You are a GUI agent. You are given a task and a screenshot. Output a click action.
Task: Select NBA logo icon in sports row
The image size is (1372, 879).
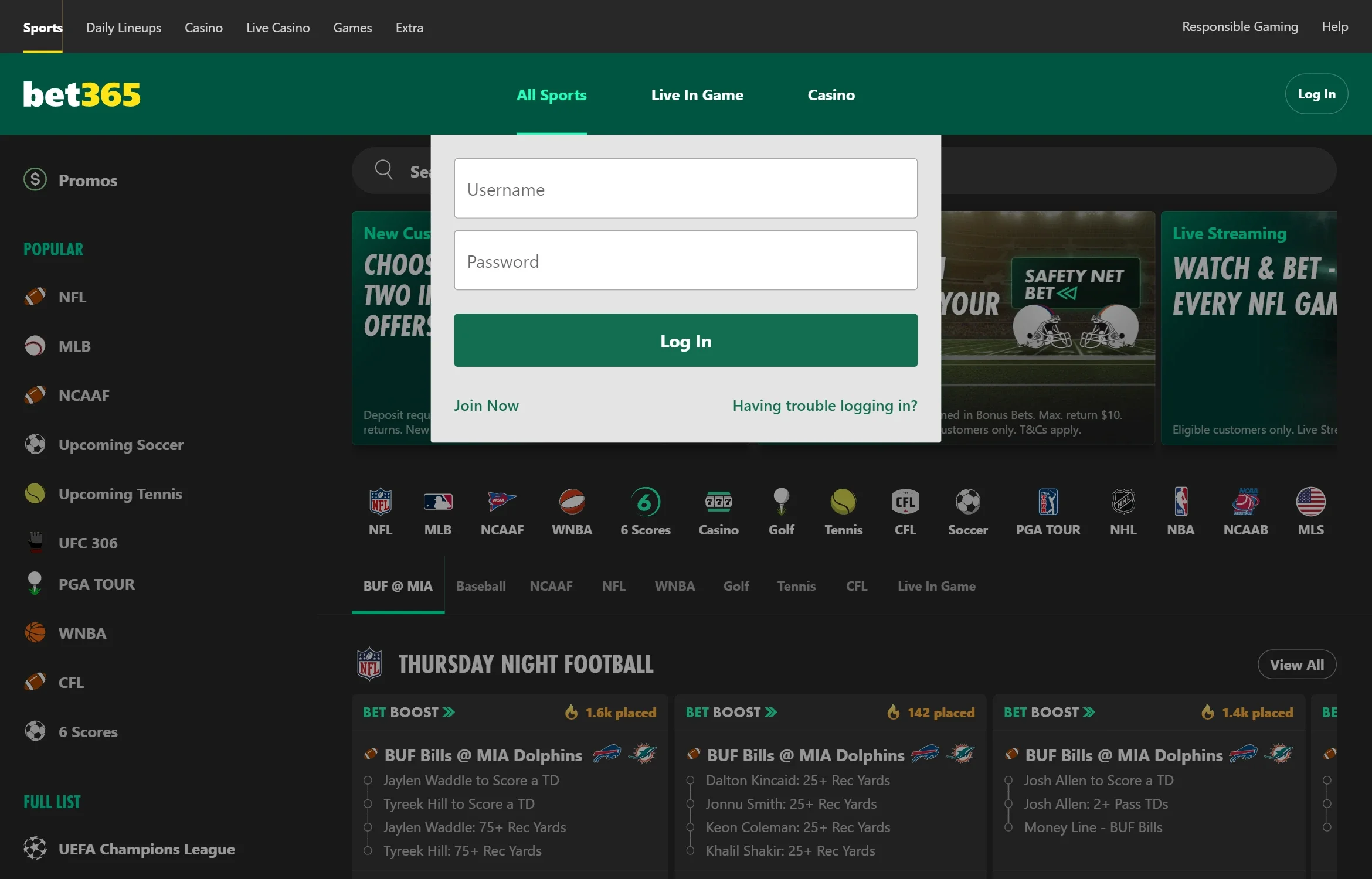tap(1180, 502)
